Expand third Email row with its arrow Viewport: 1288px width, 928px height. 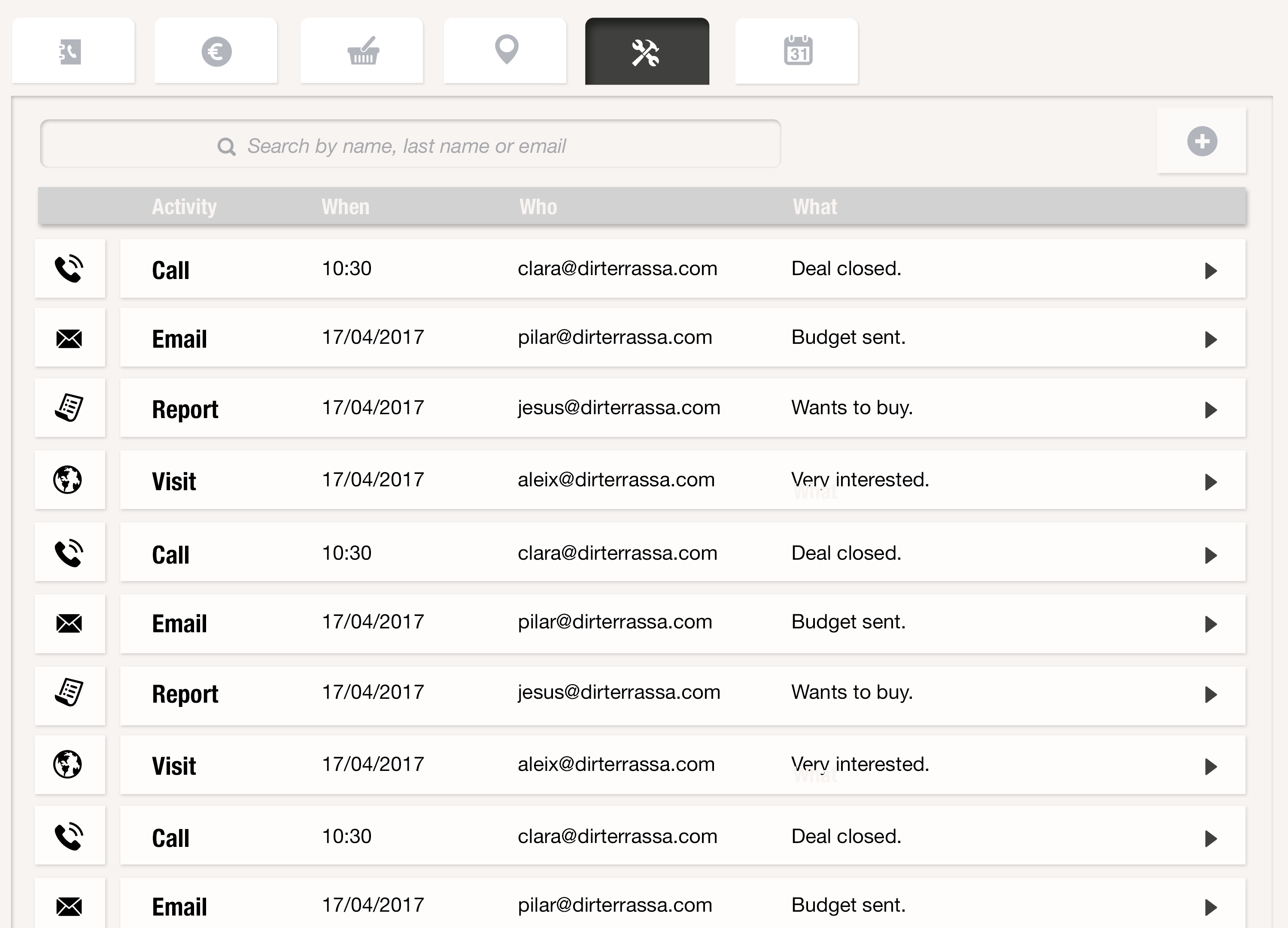point(1211,907)
